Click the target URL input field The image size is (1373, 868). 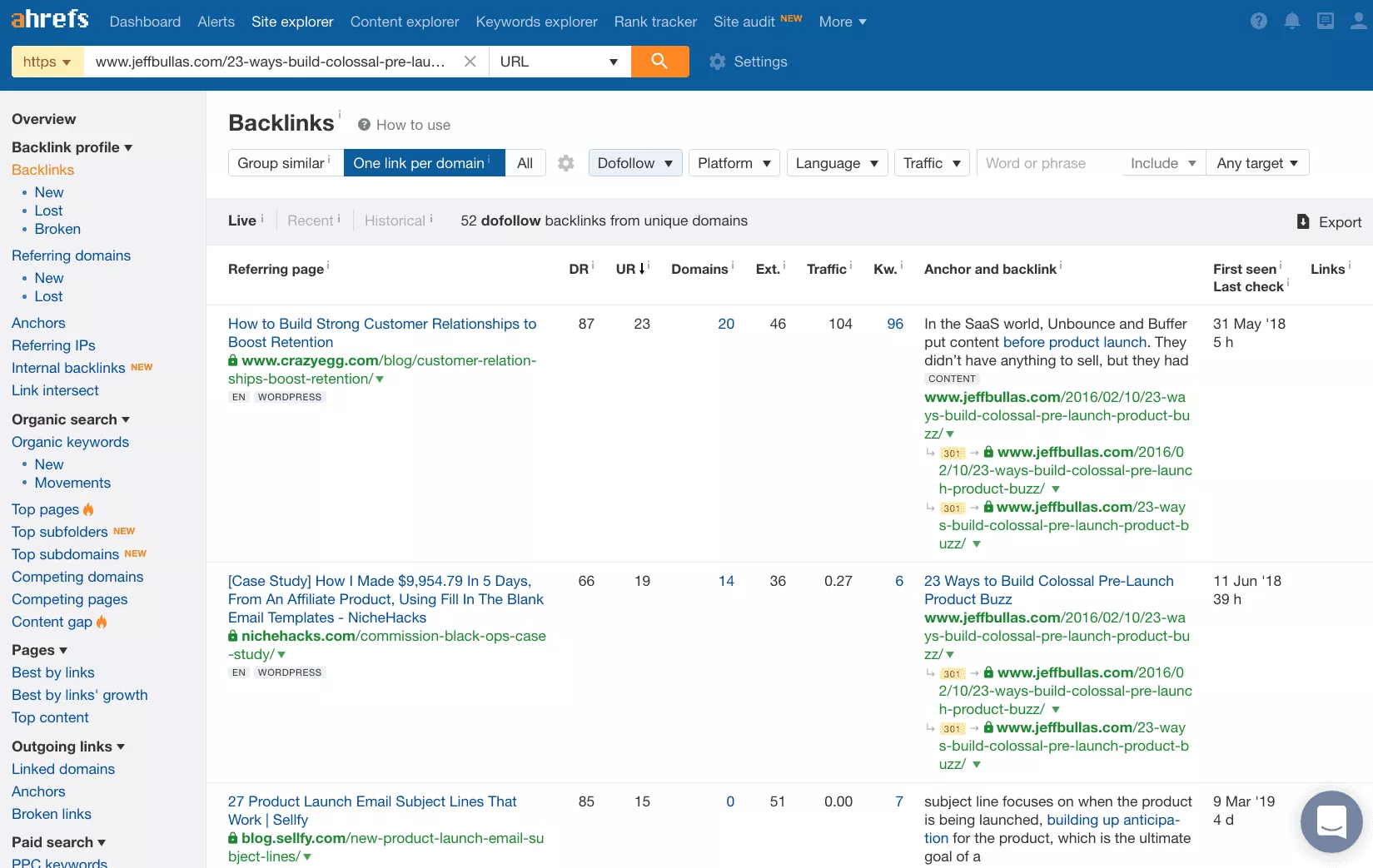[271, 62]
